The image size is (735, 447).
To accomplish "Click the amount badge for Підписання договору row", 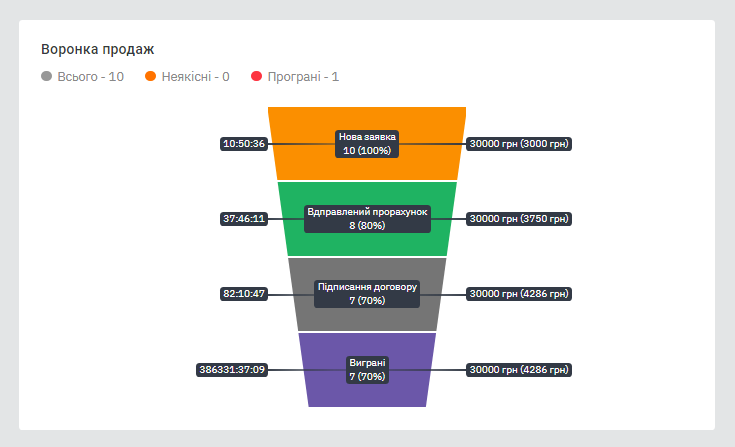I will 519,294.
